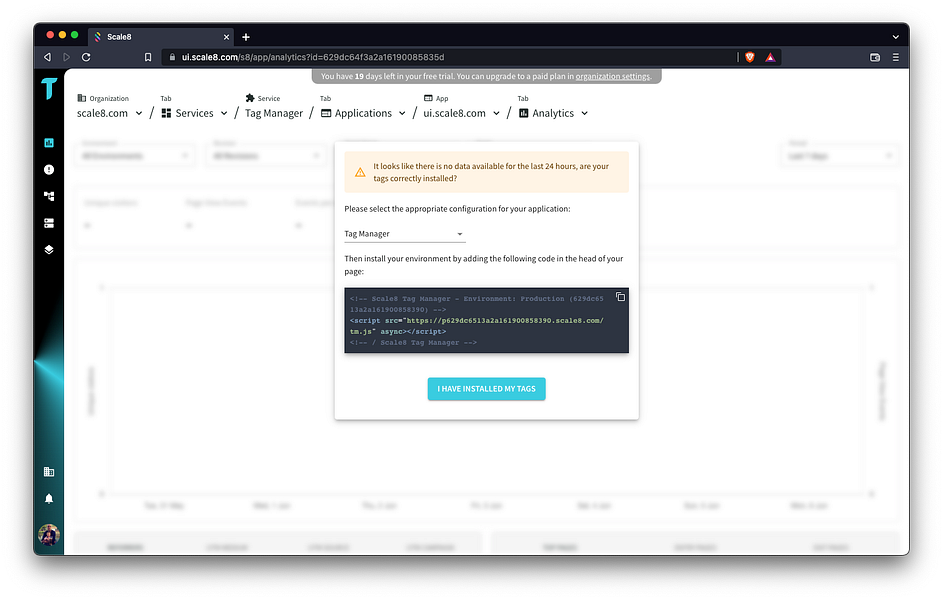Click the warning triangle icon

[x=360, y=173]
